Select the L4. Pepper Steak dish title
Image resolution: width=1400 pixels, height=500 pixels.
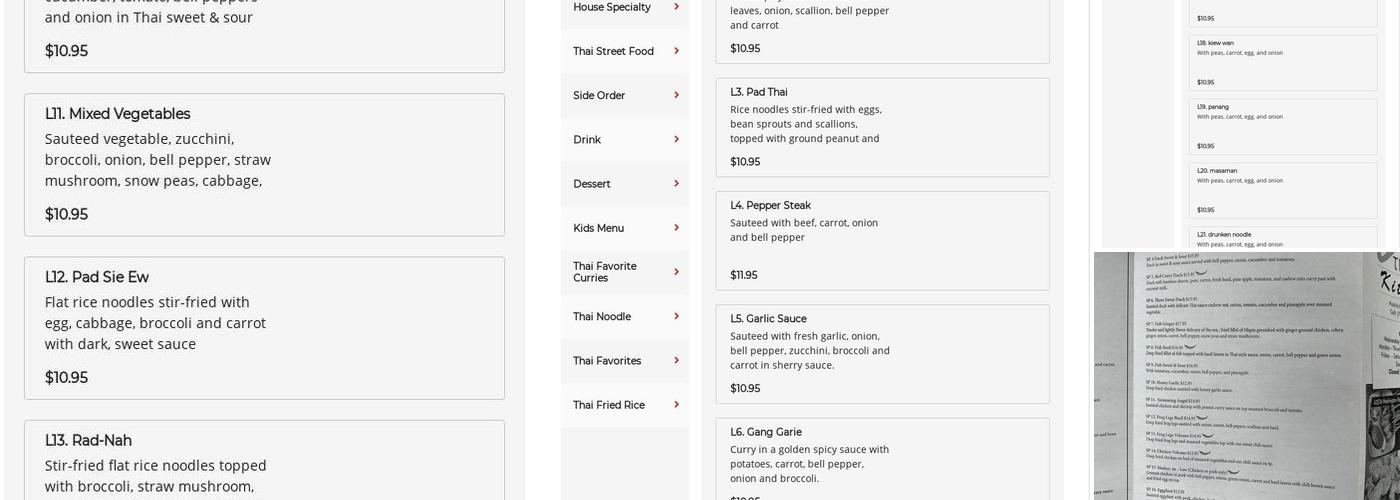(x=770, y=205)
